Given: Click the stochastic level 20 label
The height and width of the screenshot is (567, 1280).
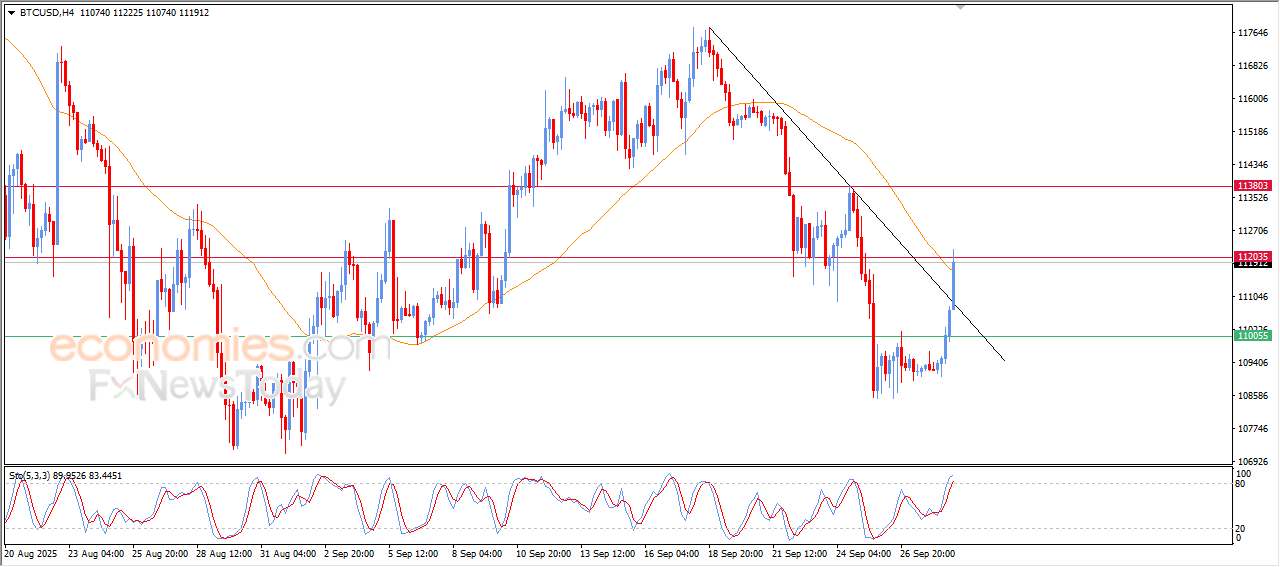Looking at the screenshot, I should coord(1242,528).
